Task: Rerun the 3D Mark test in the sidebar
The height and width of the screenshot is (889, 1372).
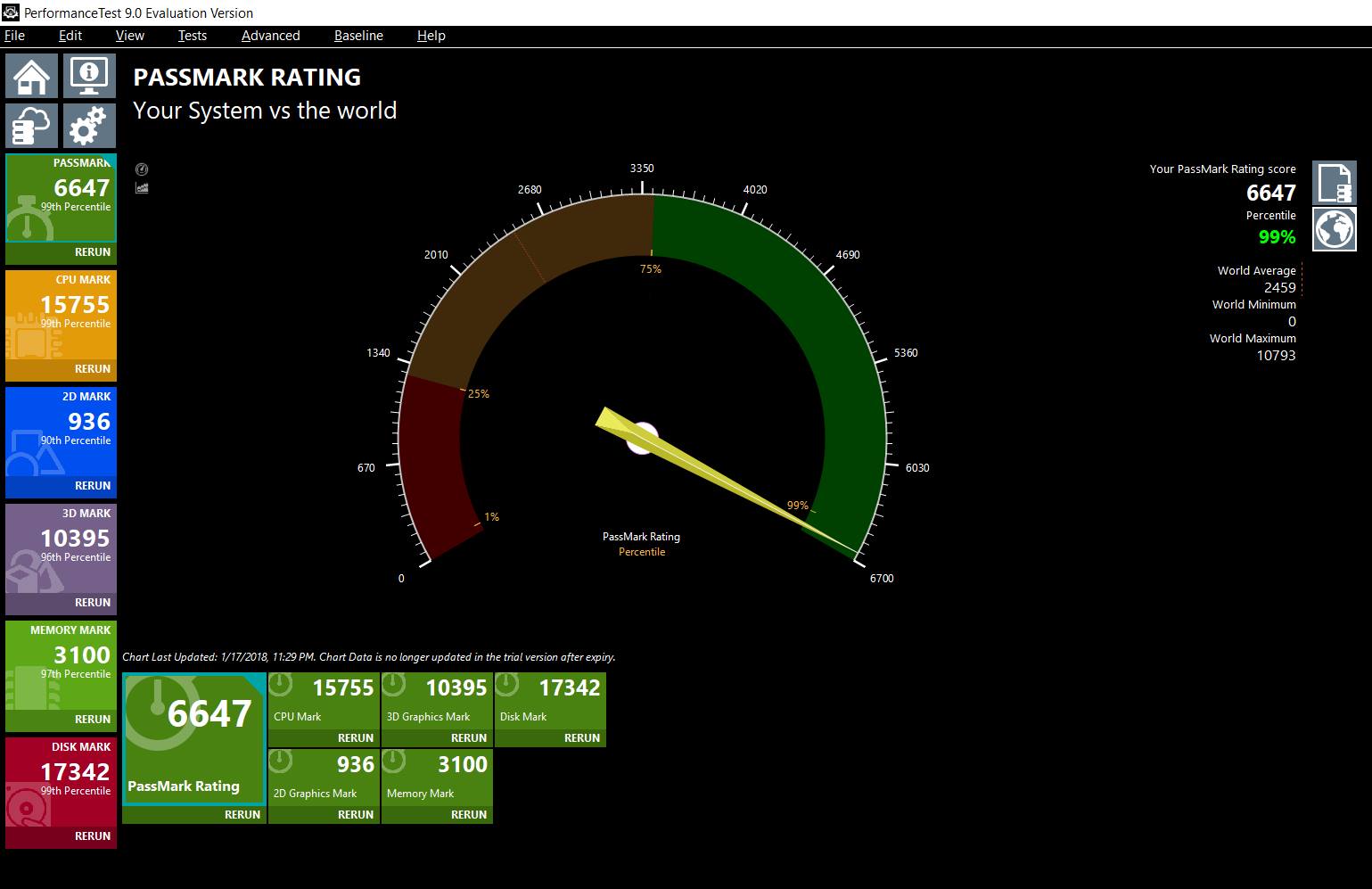Action: click(93, 603)
